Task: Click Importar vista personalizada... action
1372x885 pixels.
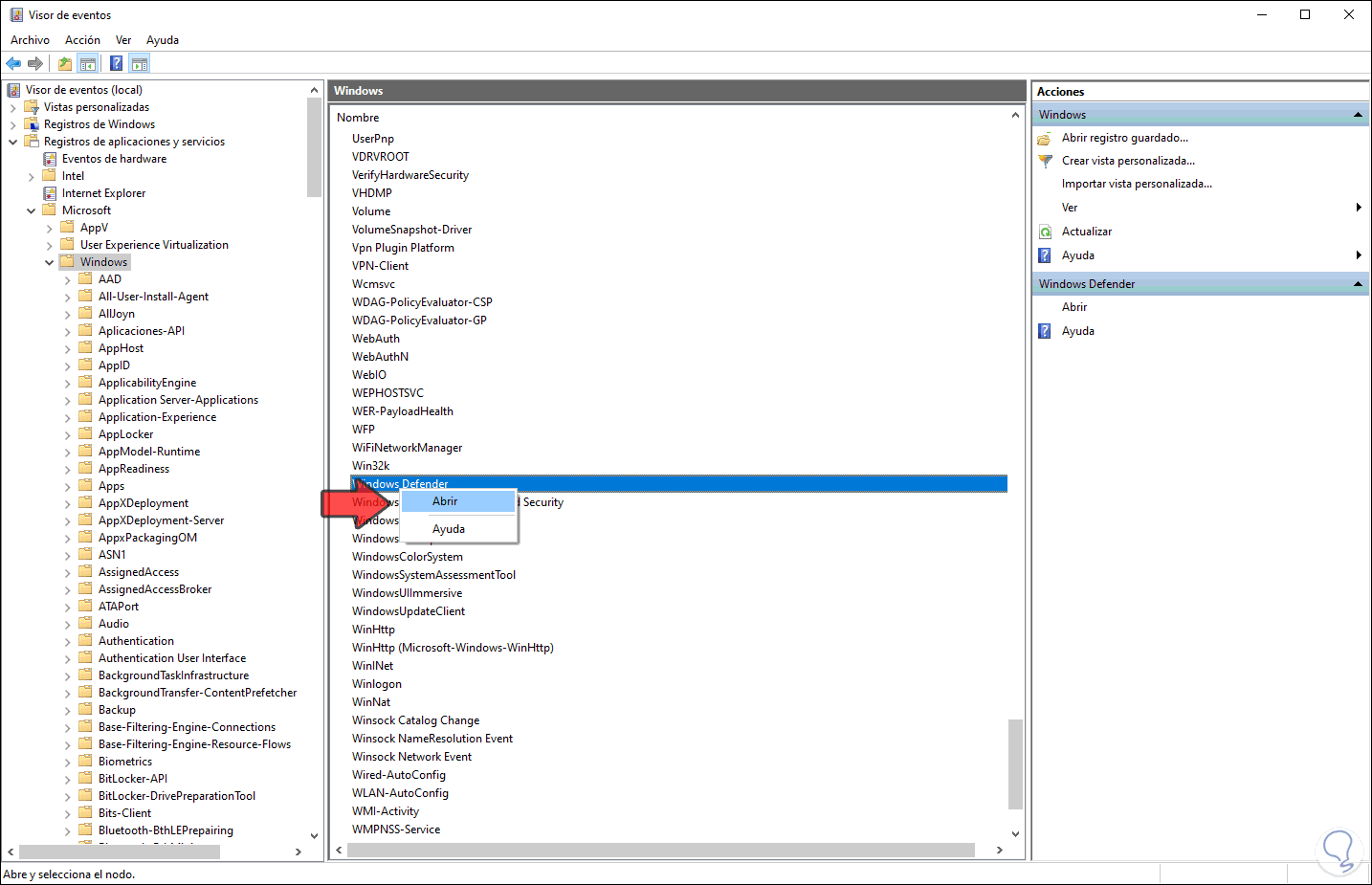Action: [x=1137, y=184]
